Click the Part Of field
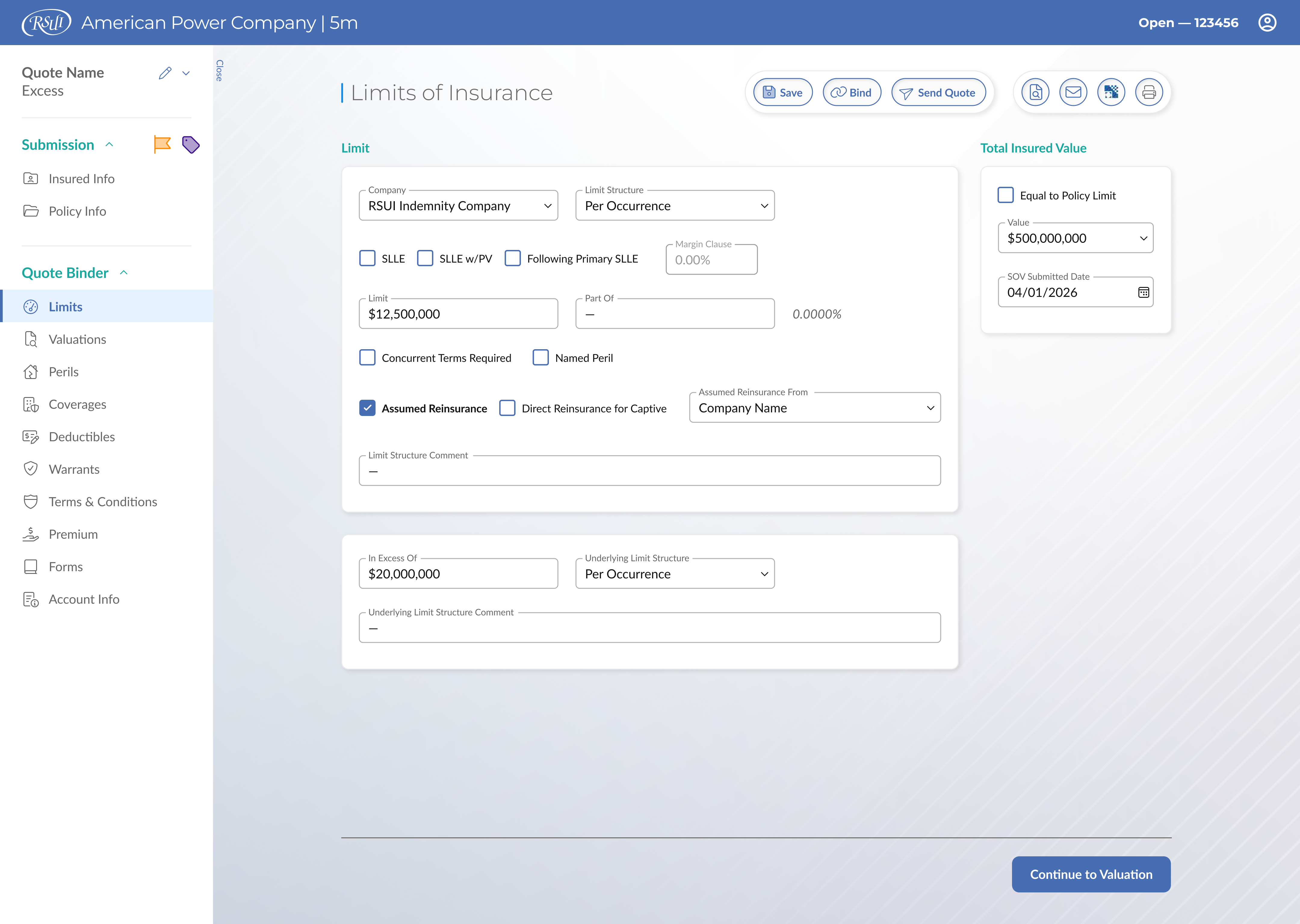The width and height of the screenshot is (1300, 924). tap(675, 313)
